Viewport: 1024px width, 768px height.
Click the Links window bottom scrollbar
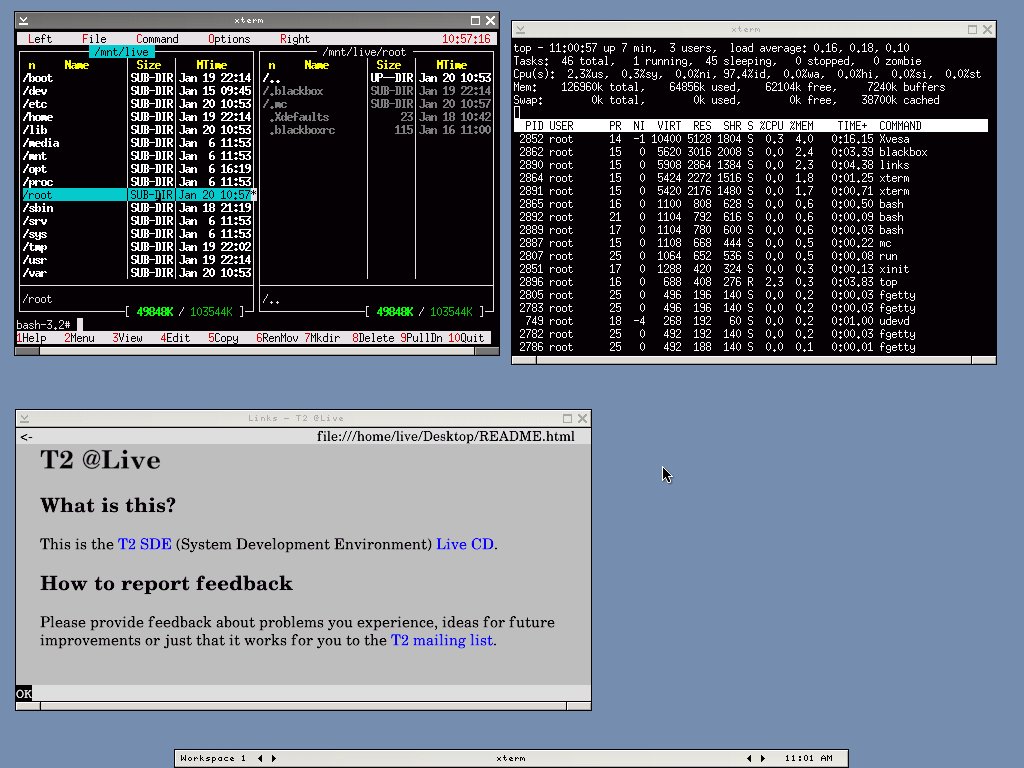[x=300, y=706]
